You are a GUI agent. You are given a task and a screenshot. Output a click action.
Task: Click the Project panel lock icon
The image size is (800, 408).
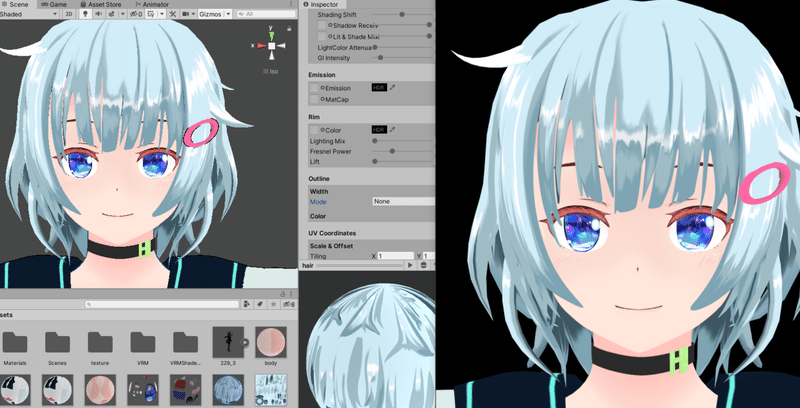pyautogui.click(x=282, y=294)
